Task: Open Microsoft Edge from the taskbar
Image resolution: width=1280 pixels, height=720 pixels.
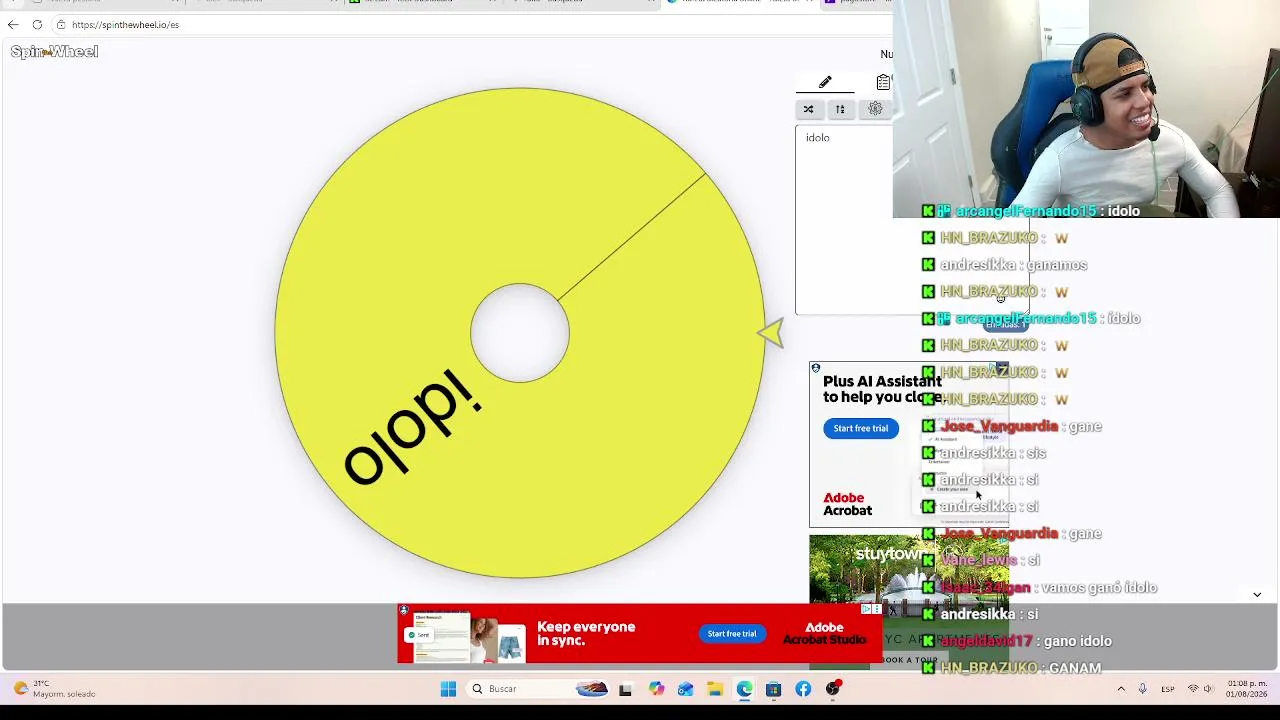Action: (744, 689)
